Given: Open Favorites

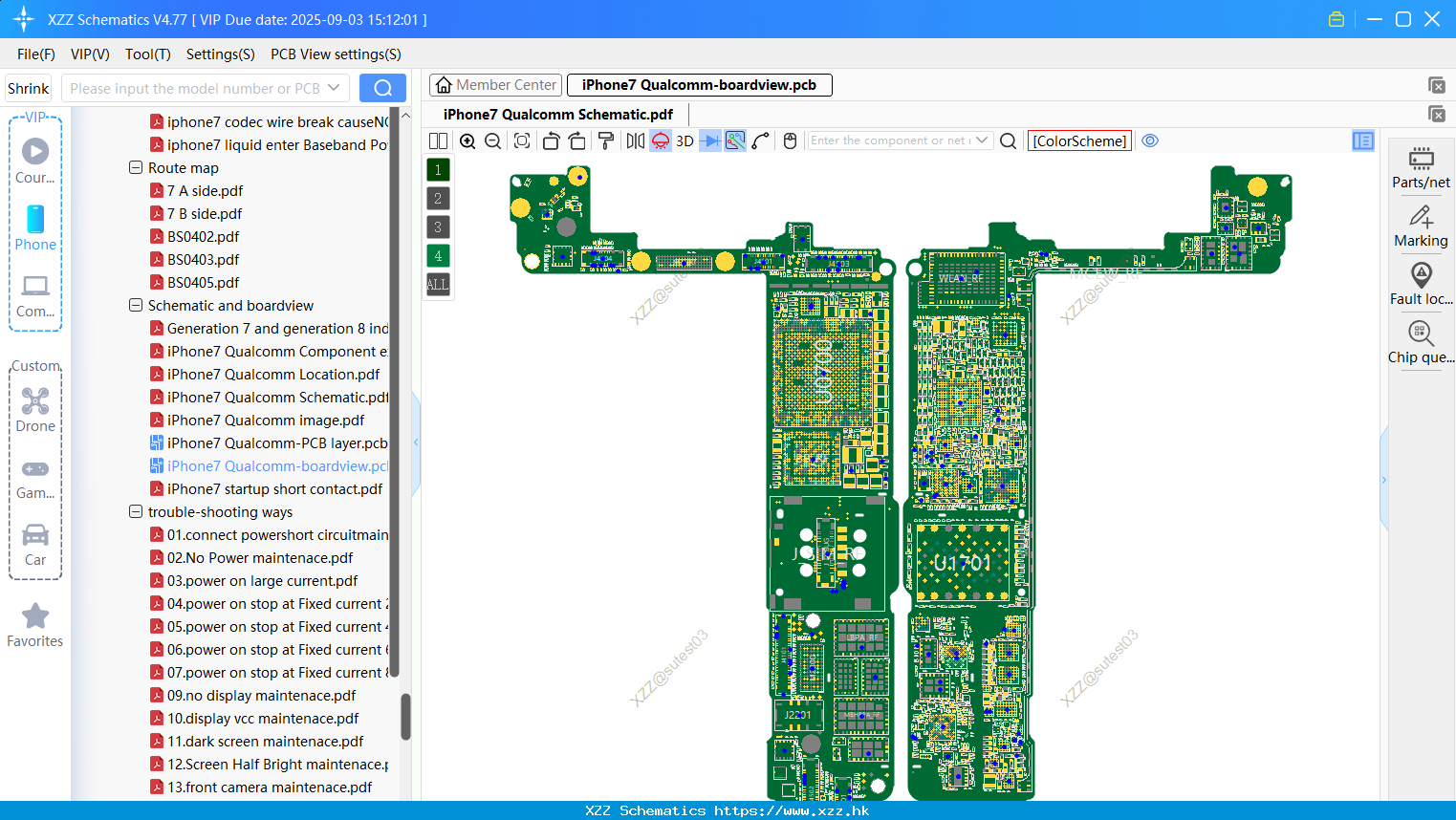Looking at the screenshot, I should tap(35, 626).
